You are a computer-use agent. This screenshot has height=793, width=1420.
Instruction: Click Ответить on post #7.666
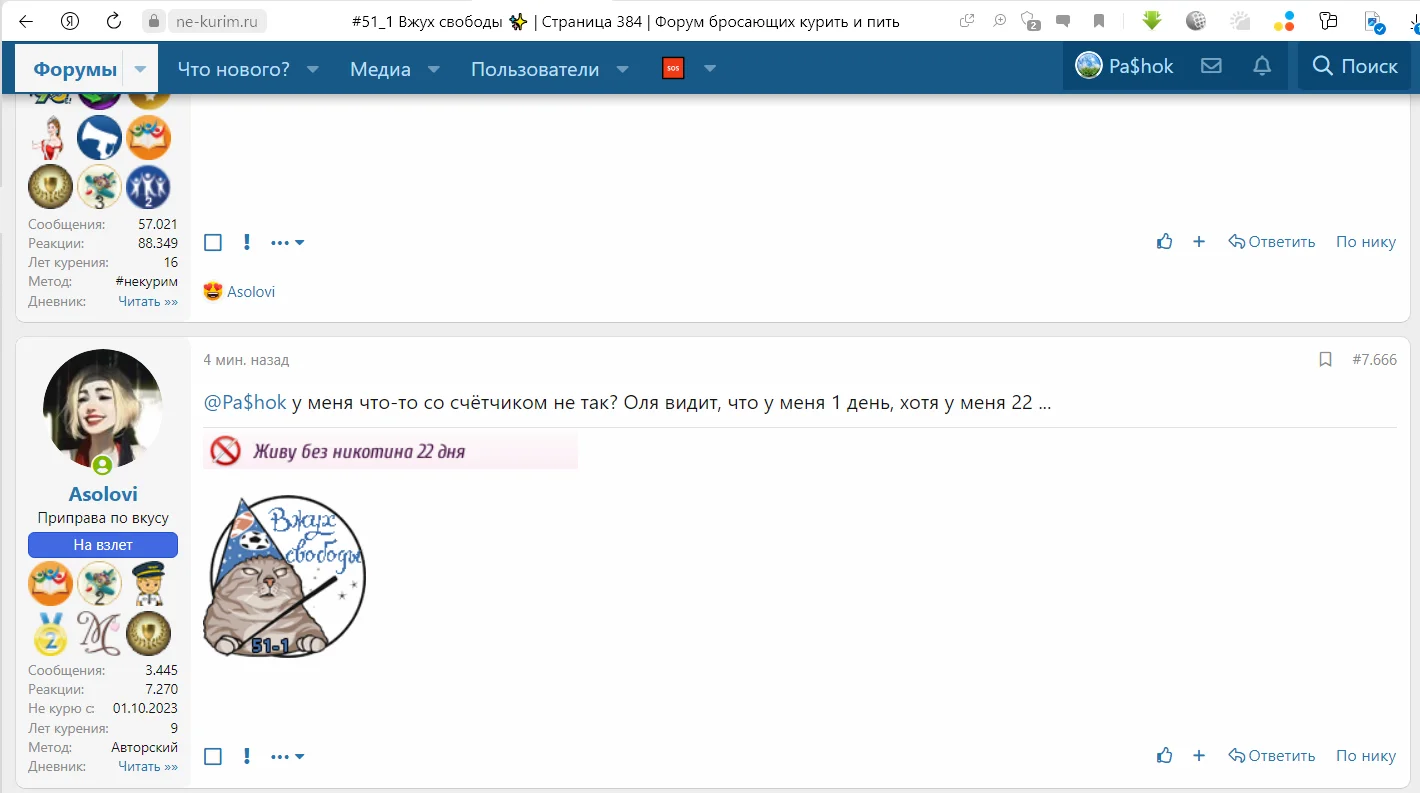click(x=1271, y=755)
